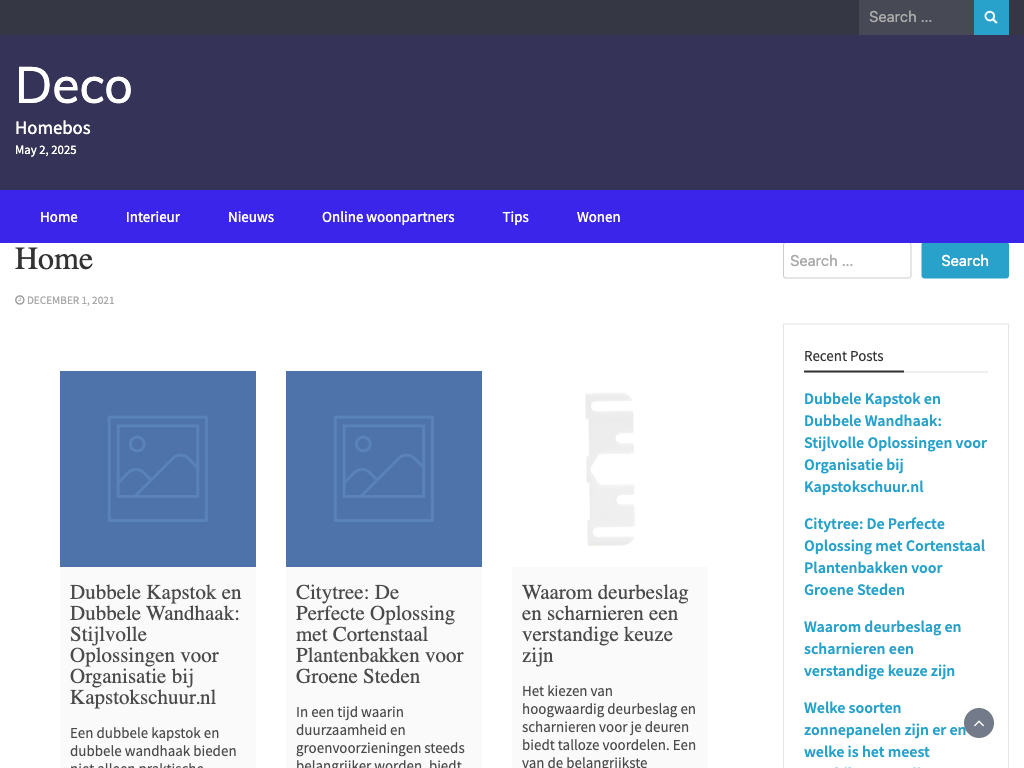This screenshot has width=1024, height=768.
Task: Go to the Interieur menu section
Action: (x=153, y=217)
